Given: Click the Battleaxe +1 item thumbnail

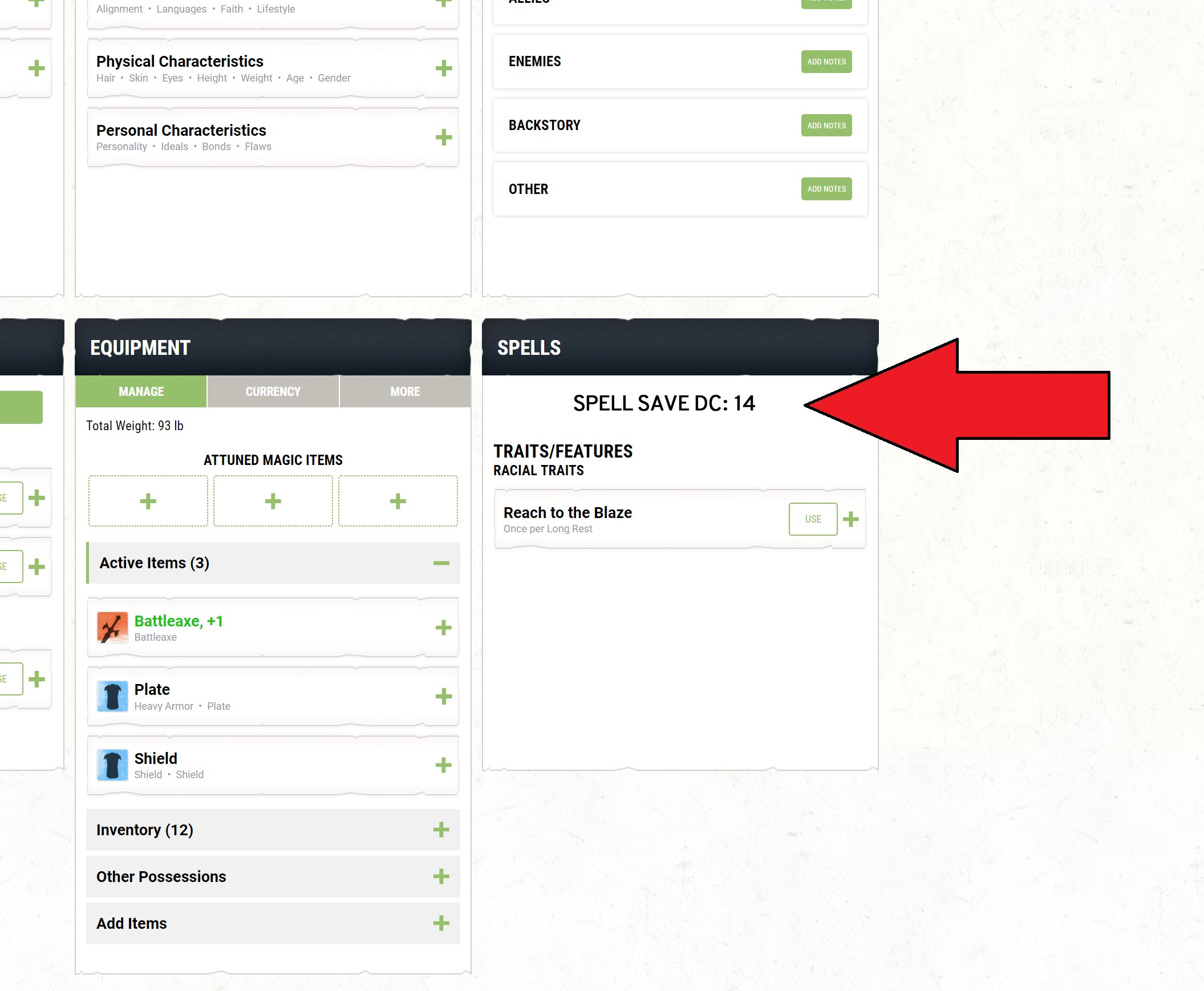Looking at the screenshot, I should (112, 628).
